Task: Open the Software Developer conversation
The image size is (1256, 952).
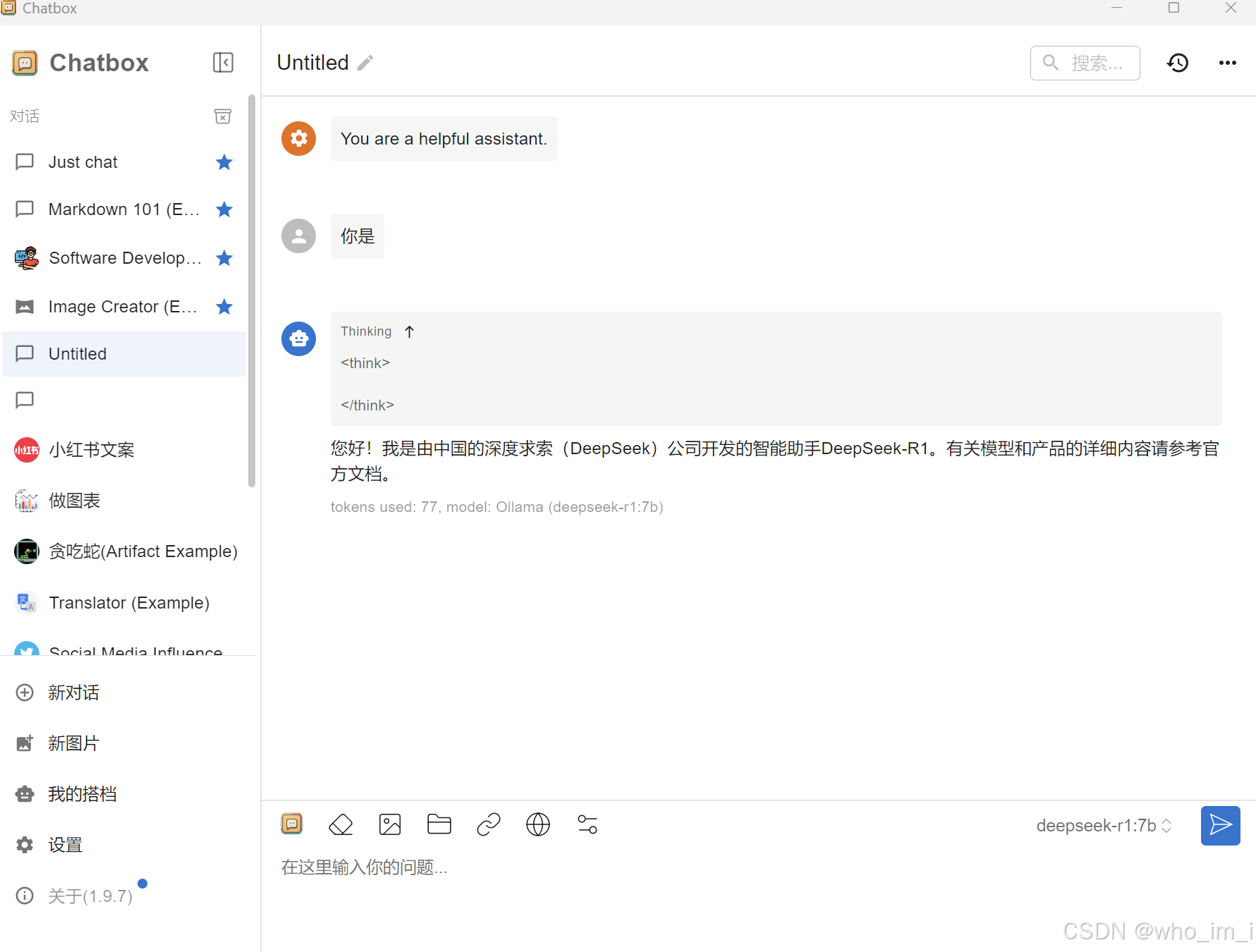Action: click(124, 258)
